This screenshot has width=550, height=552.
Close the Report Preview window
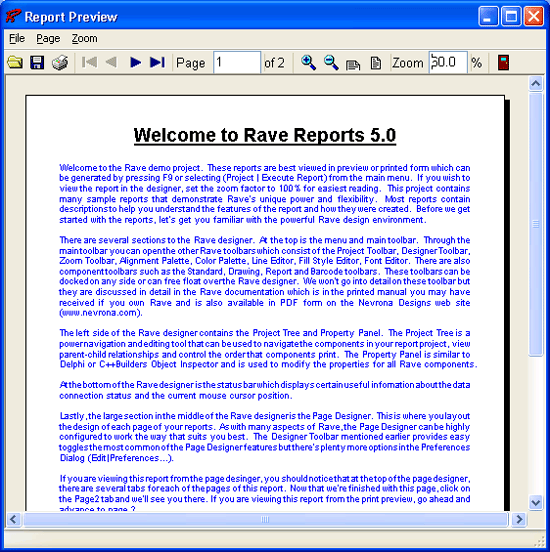(534, 16)
